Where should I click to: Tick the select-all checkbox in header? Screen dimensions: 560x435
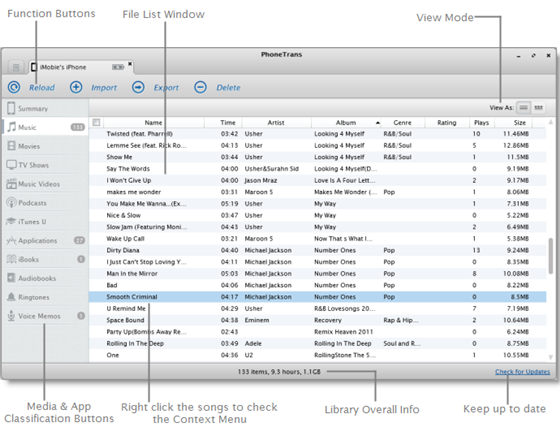96,122
